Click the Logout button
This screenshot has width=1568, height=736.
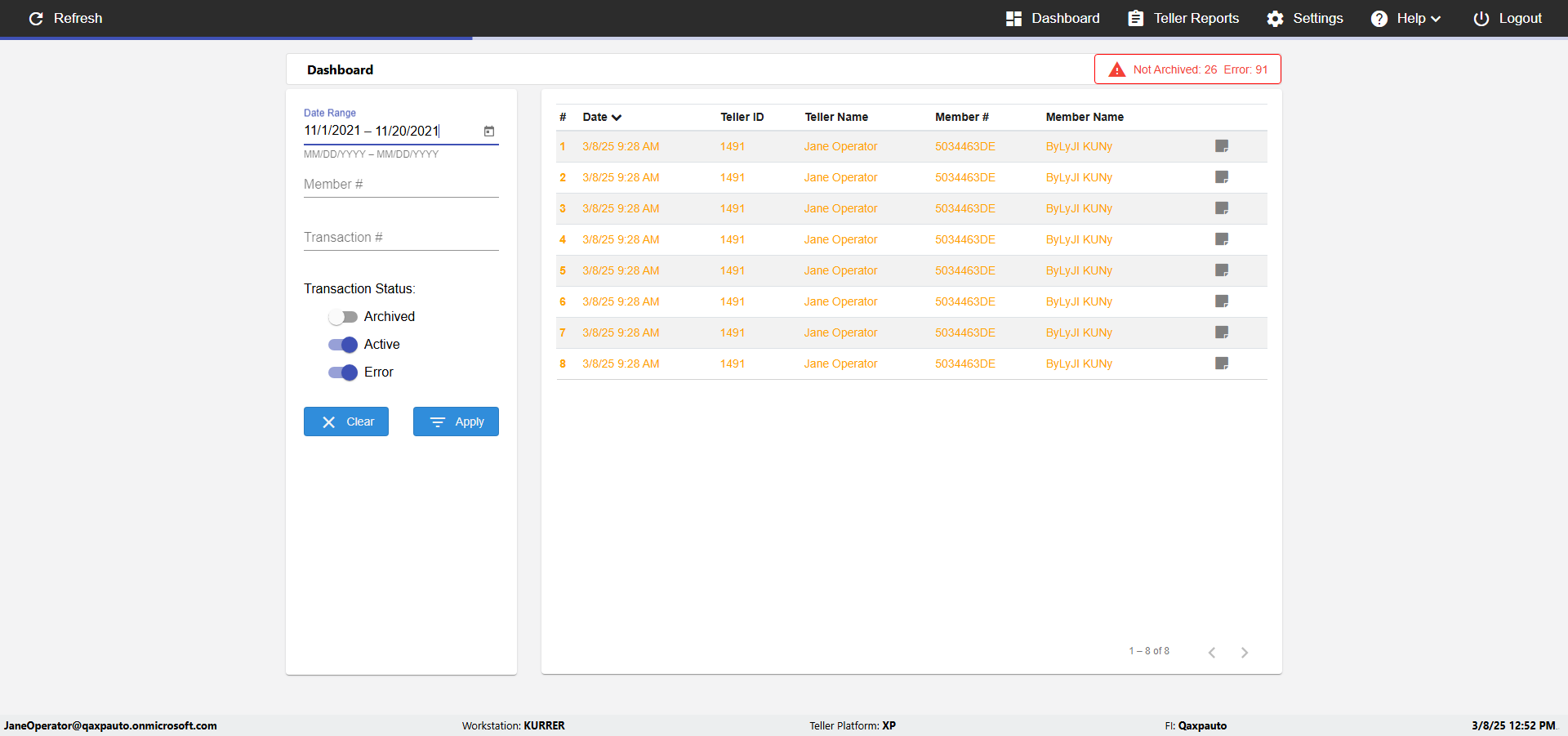tap(1508, 18)
